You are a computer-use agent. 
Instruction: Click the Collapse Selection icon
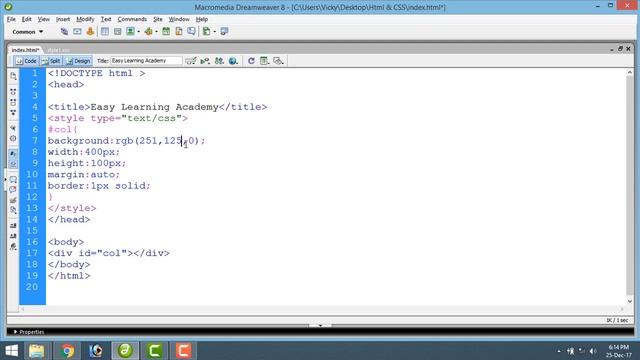click(13, 102)
